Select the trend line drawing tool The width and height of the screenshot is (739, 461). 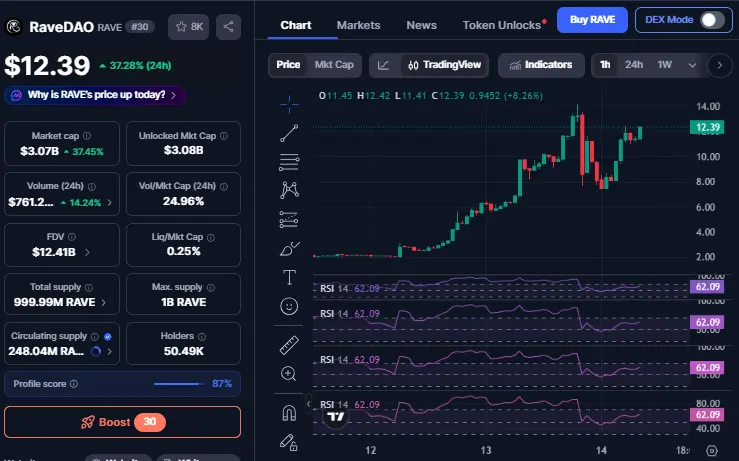tap(289, 133)
